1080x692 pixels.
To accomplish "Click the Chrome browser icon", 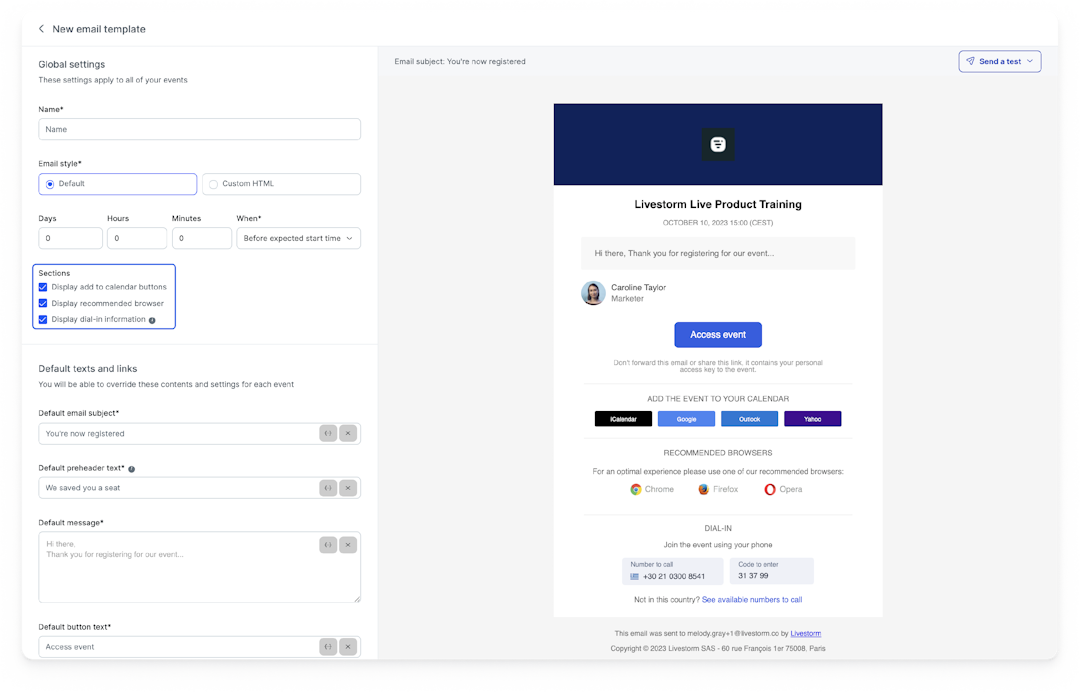I will pos(636,490).
